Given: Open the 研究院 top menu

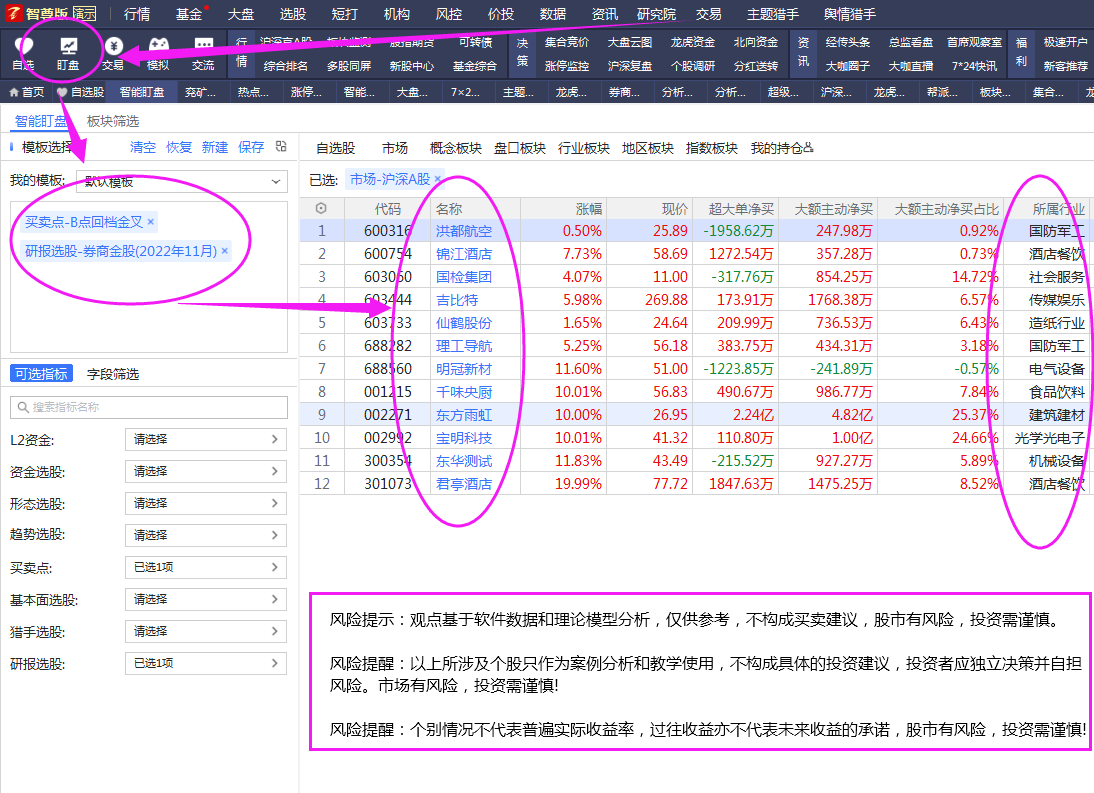Looking at the screenshot, I should [x=657, y=14].
